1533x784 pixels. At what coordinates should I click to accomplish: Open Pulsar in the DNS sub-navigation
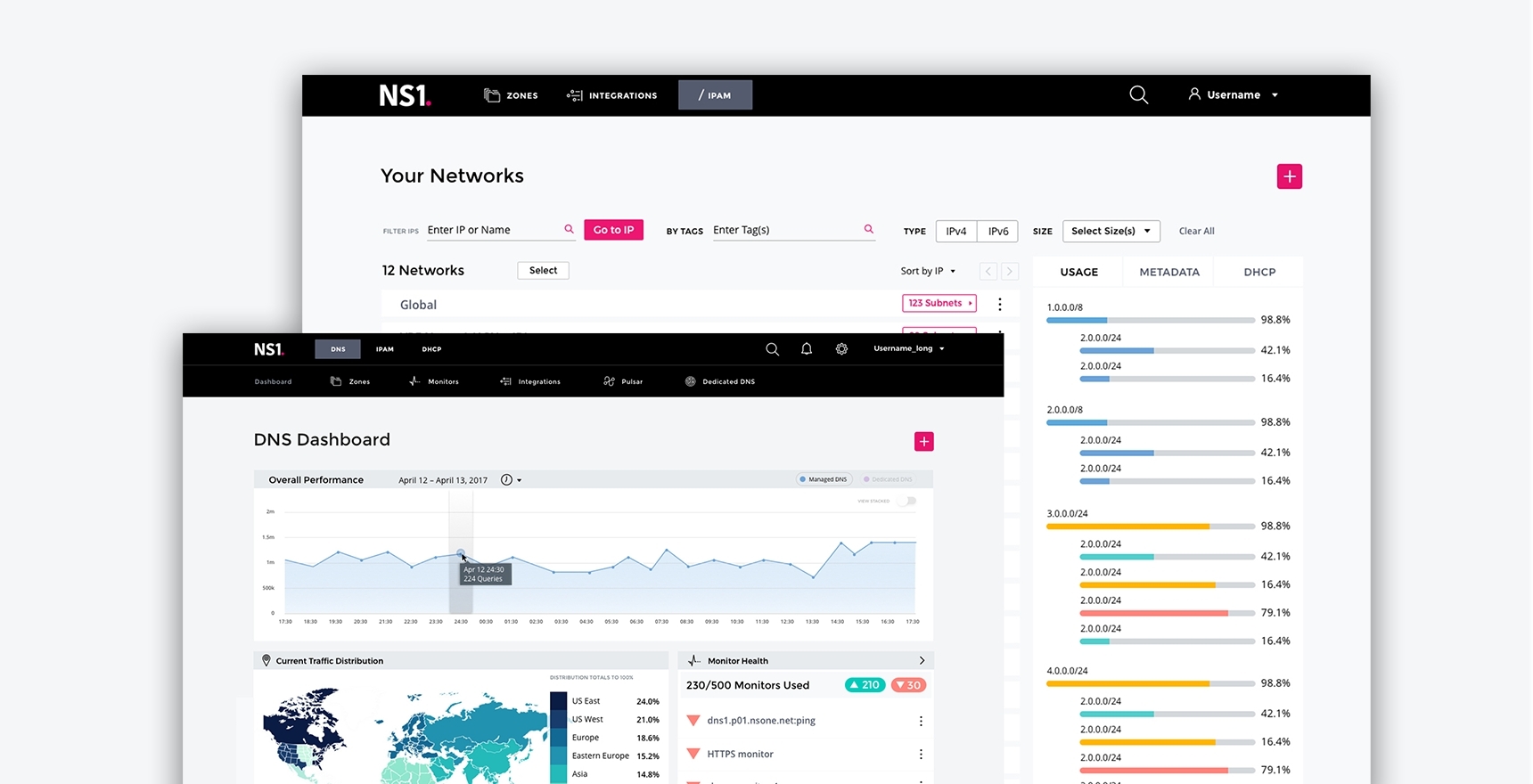tap(623, 381)
